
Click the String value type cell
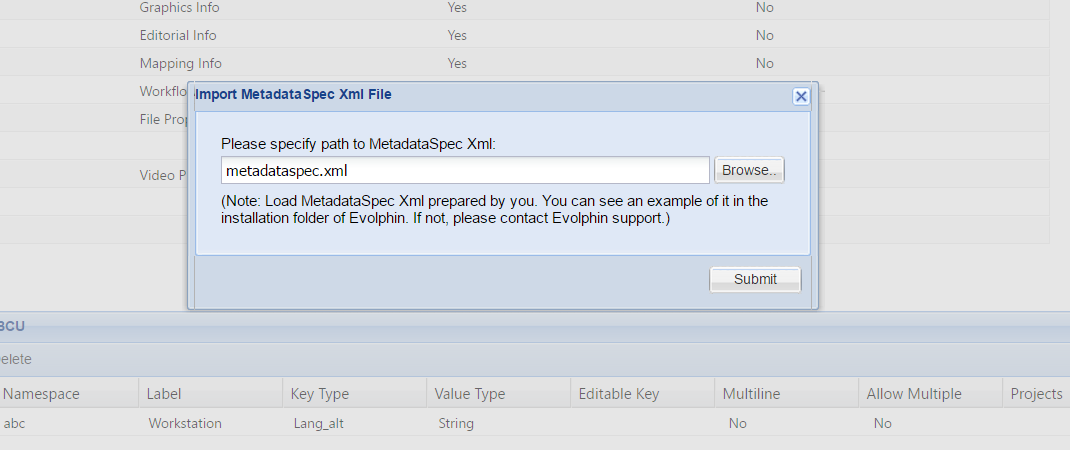tap(456, 423)
